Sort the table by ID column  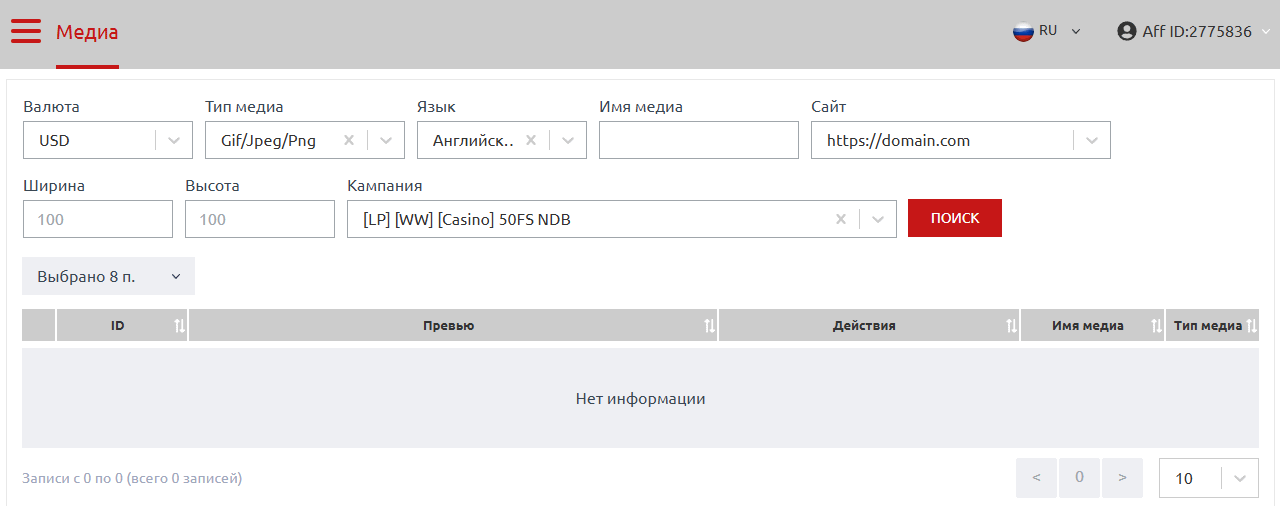pyautogui.click(x=180, y=326)
